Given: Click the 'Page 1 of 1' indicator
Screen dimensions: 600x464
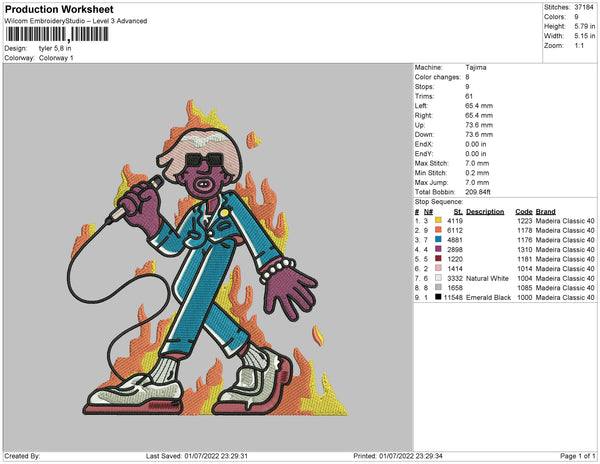Looking at the screenshot, I should pyautogui.click(x=578, y=456).
